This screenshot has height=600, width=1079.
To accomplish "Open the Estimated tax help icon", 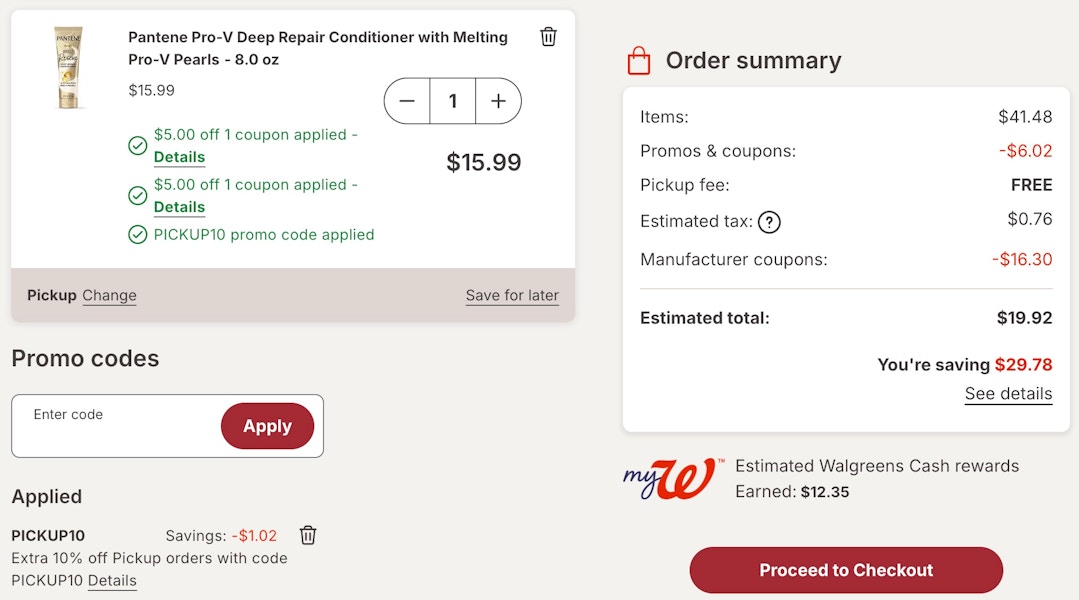I will 769,222.
